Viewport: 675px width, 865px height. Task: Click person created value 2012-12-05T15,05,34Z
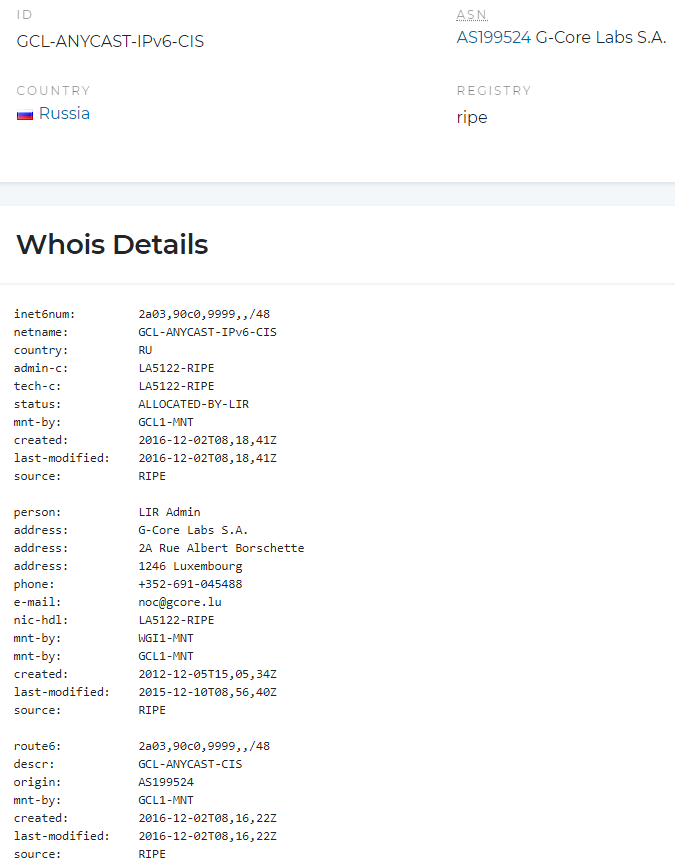(x=207, y=674)
